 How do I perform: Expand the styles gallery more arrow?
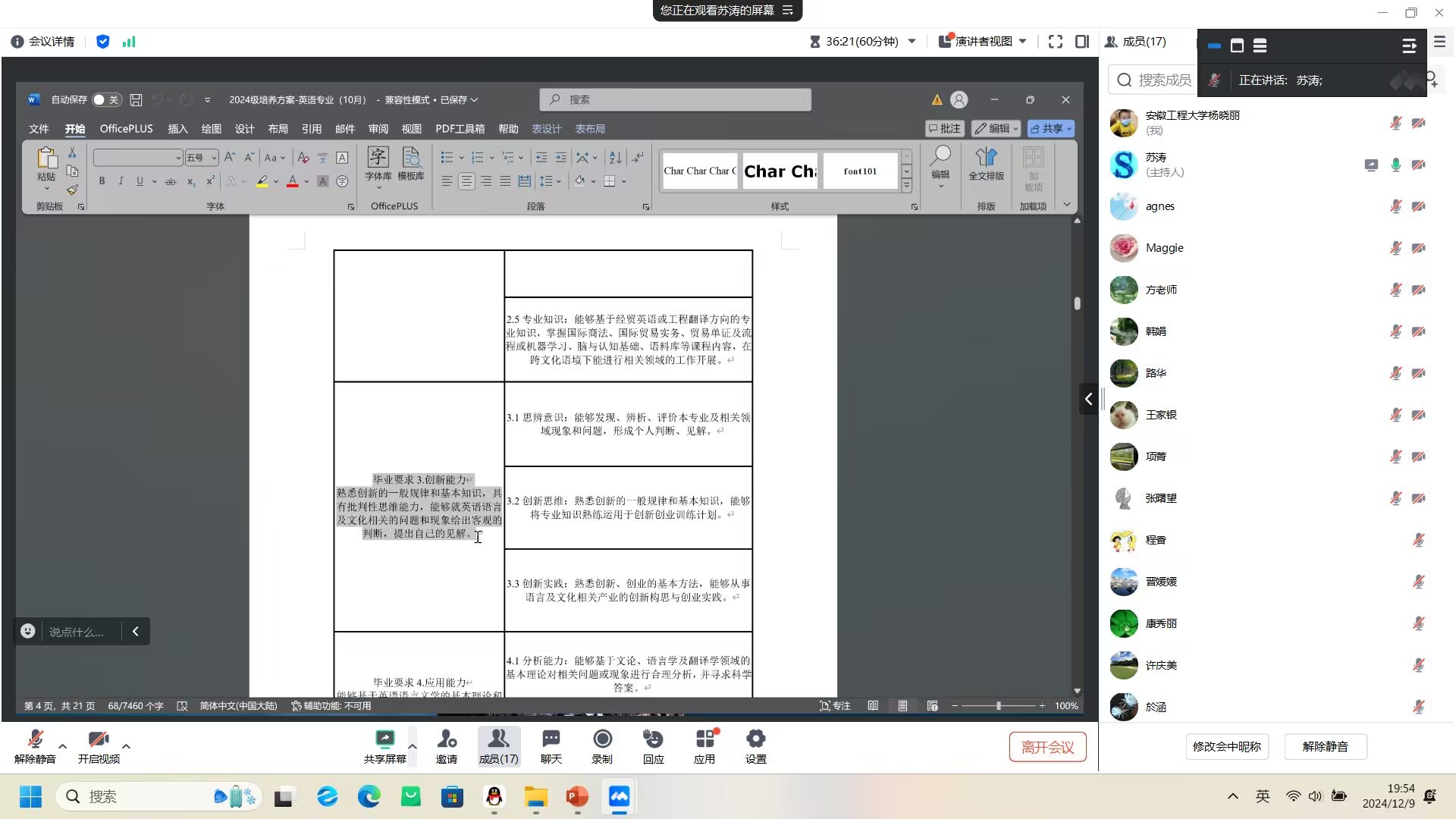click(906, 186)
